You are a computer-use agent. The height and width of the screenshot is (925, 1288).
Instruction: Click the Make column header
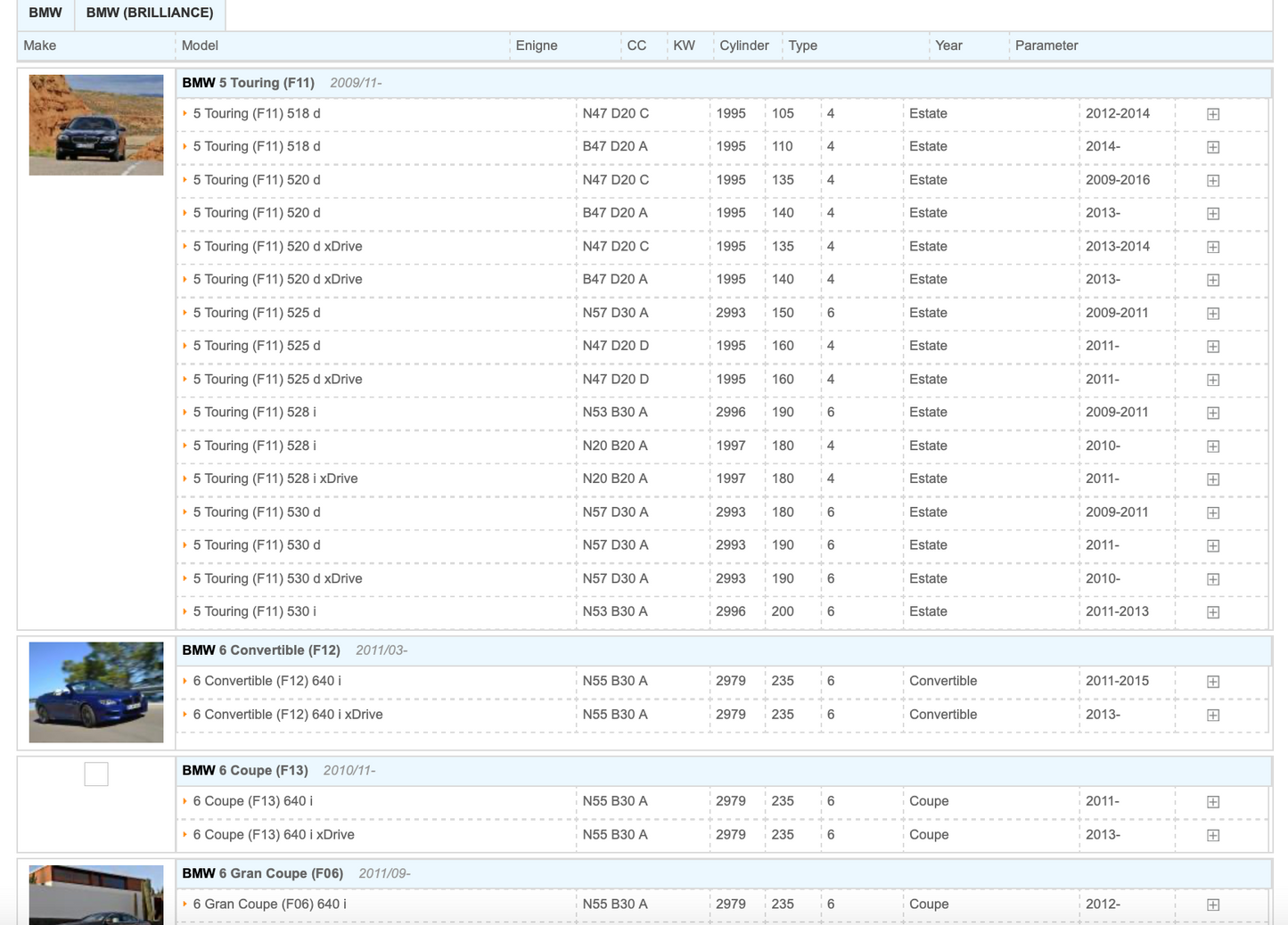[x=40, y=45]
